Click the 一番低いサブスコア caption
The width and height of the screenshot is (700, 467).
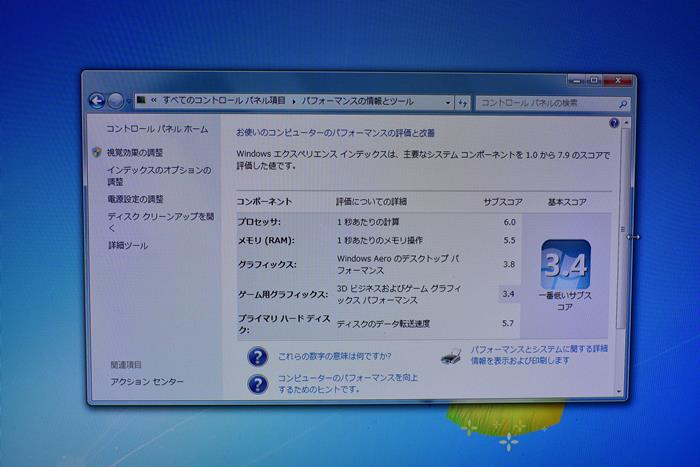coord(565,301)
